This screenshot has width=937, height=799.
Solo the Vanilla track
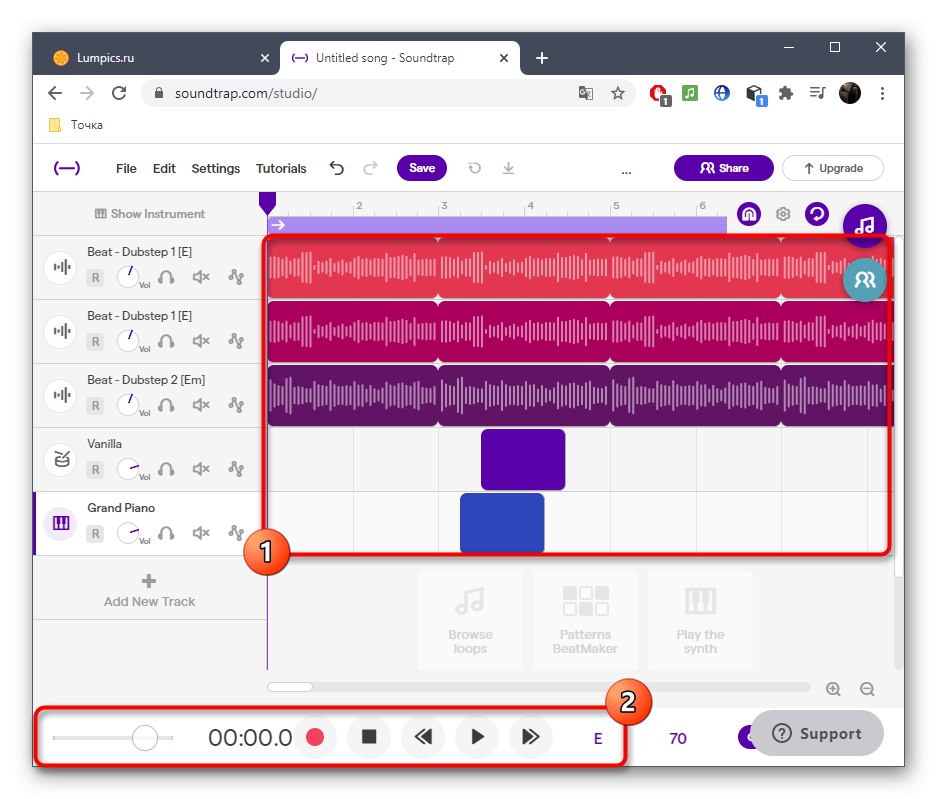click(x=166, y=469)
